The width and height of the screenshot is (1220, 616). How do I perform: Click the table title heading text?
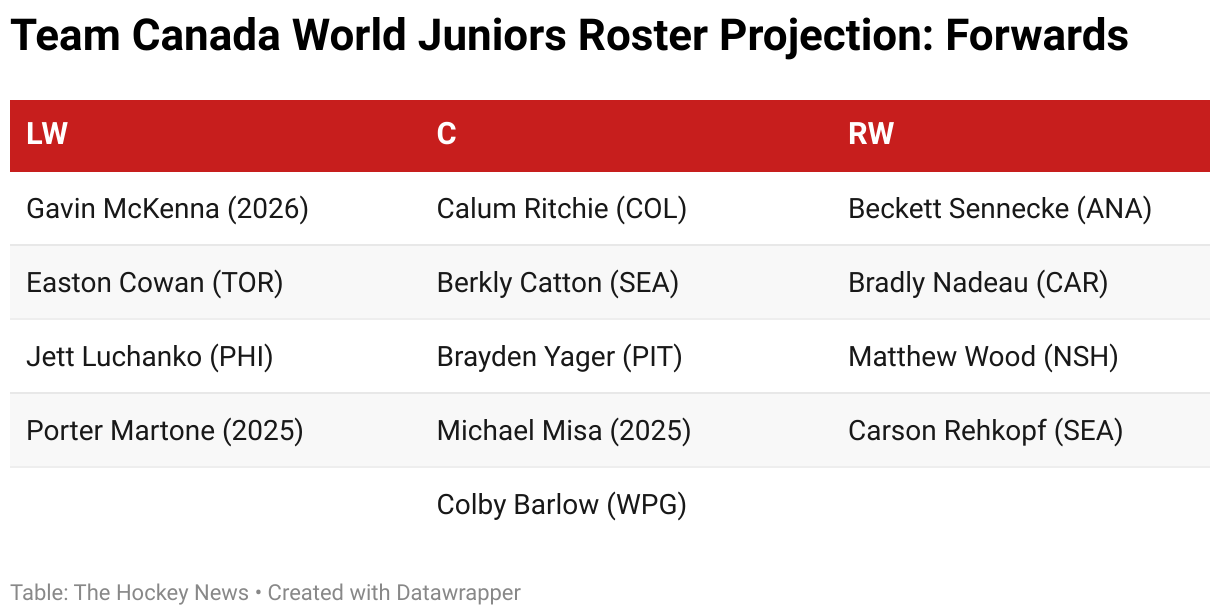click(x=569, y=38)
